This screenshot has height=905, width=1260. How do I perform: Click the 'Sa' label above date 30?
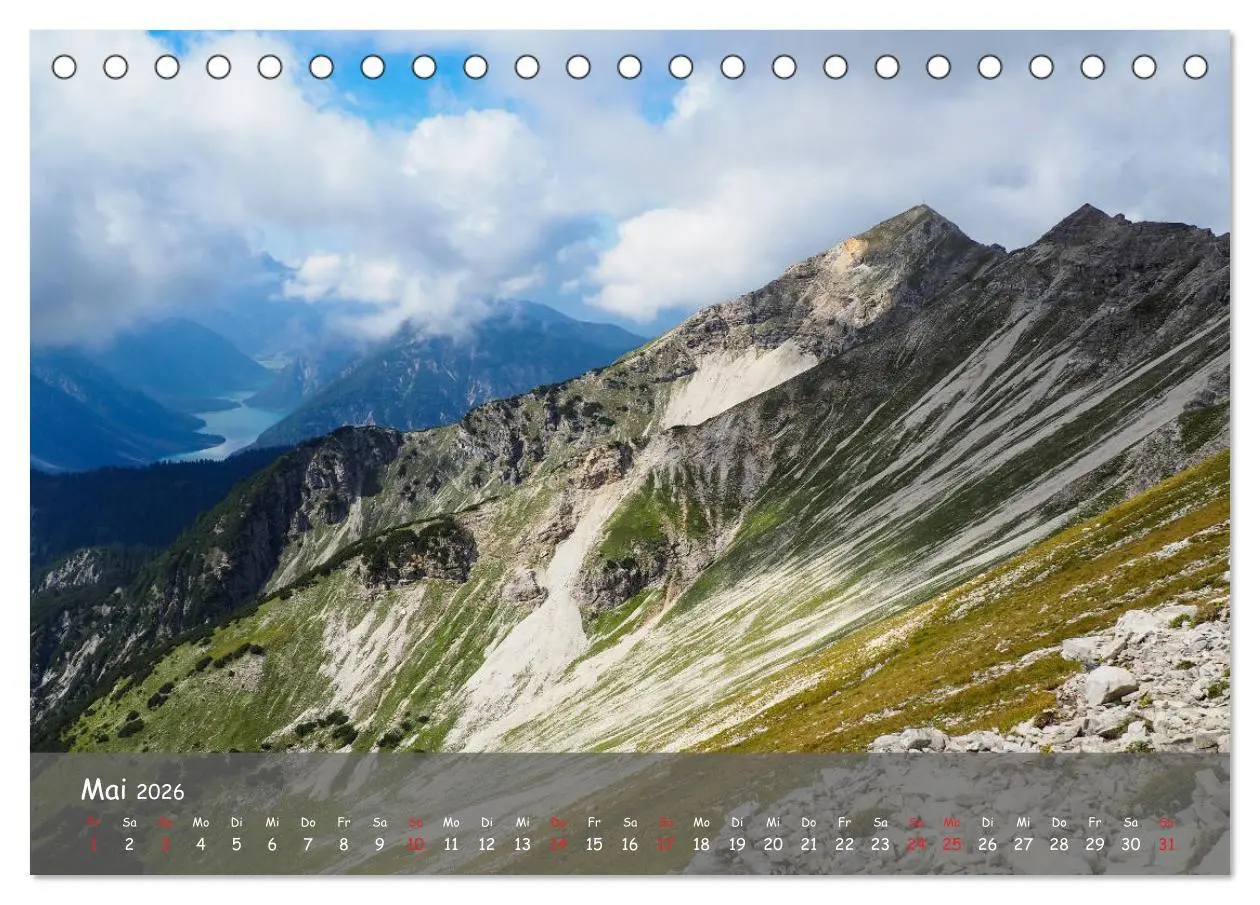point(1130,822)
